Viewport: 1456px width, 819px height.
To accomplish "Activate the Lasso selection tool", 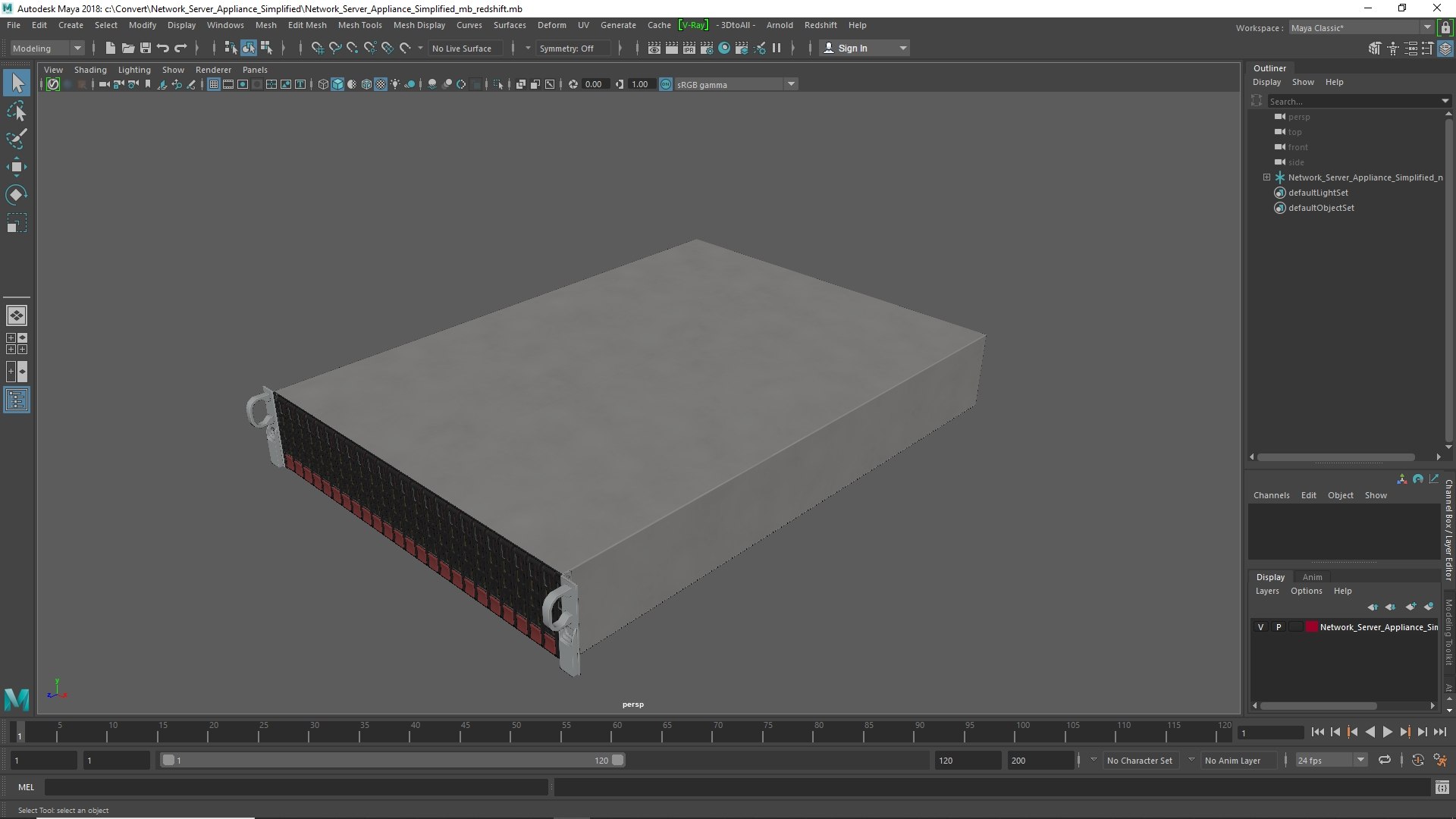I will pos(17,111).
